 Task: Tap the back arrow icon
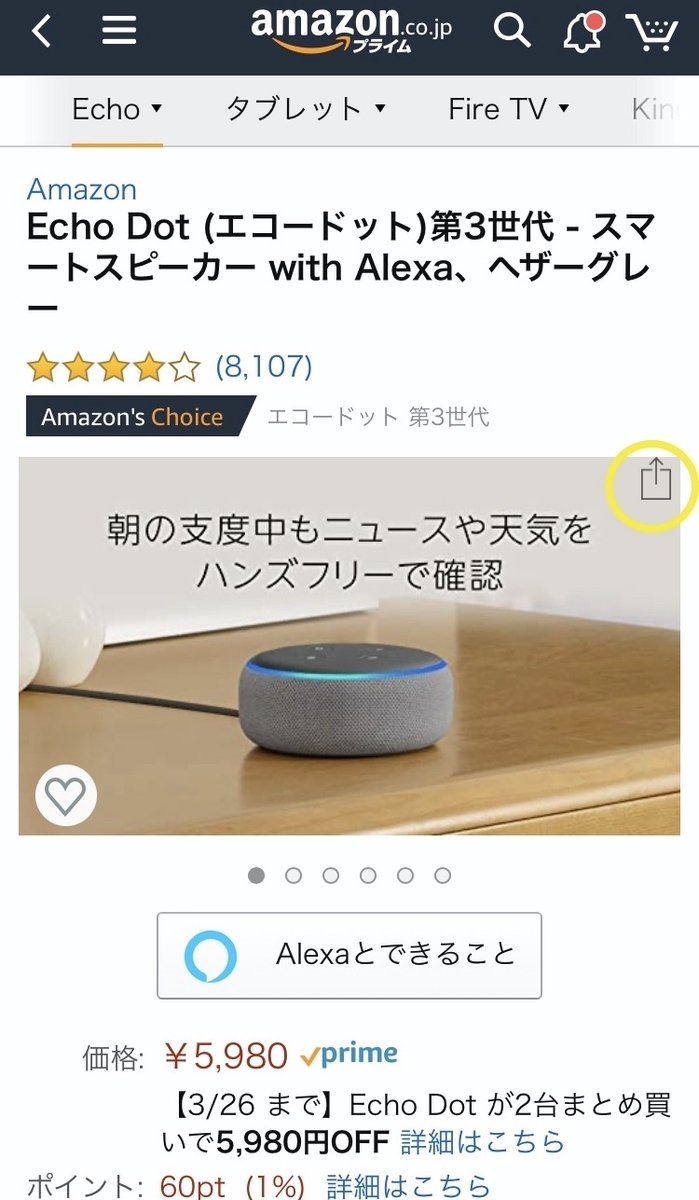(40, 32)
